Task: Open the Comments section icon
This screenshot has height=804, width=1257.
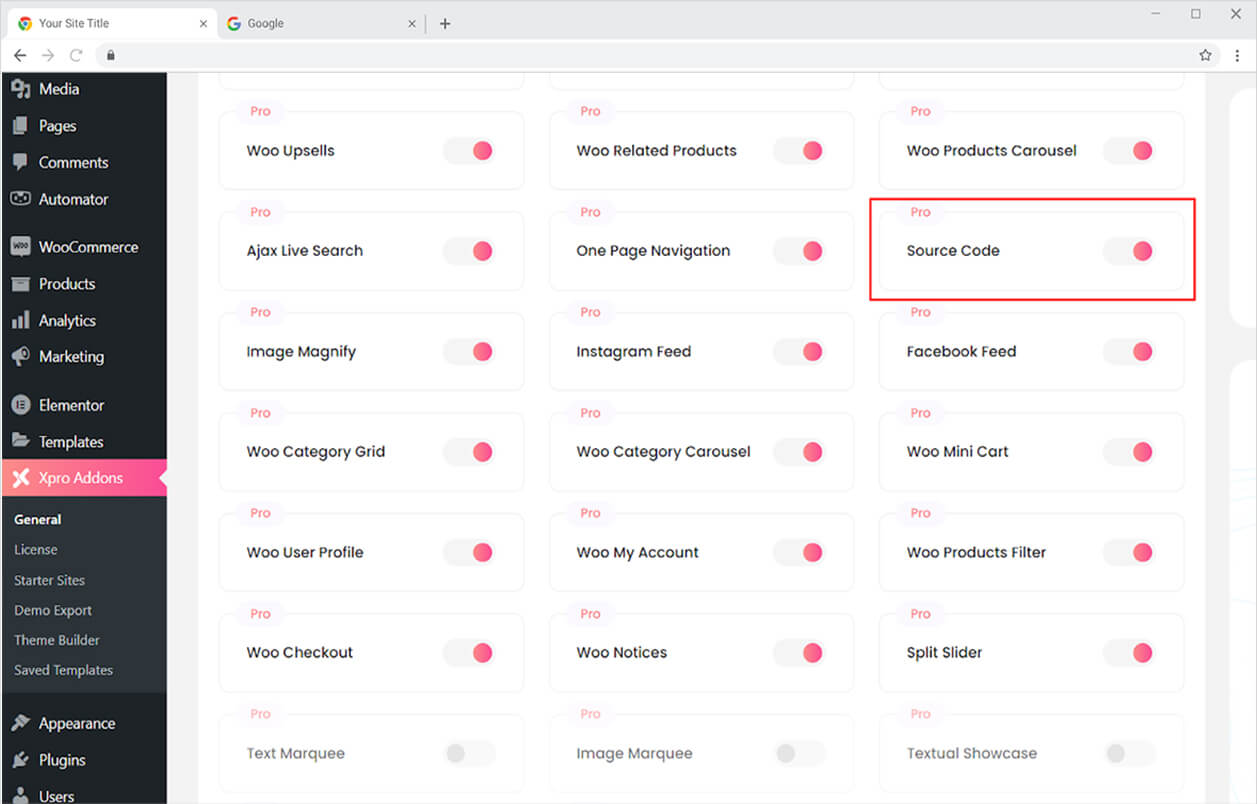Action: click(22, 162)
